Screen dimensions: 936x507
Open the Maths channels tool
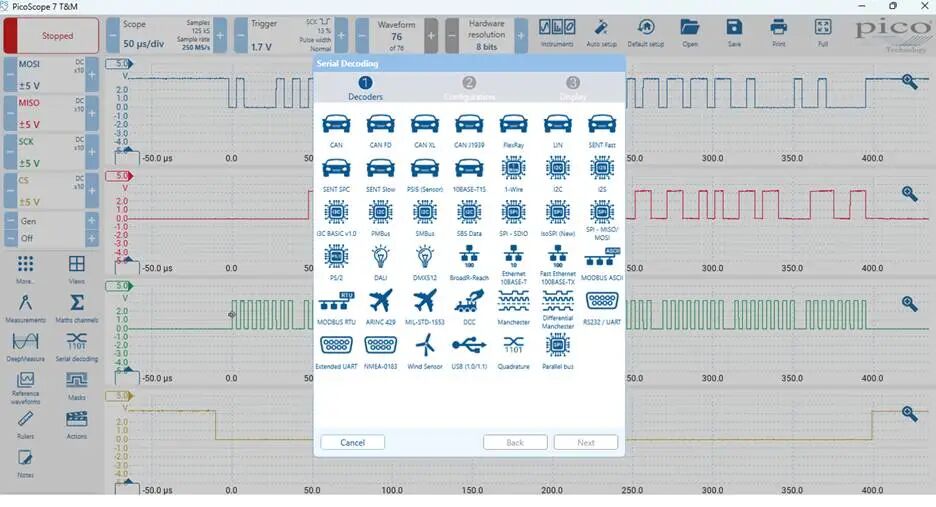click(x=76, y=308)
